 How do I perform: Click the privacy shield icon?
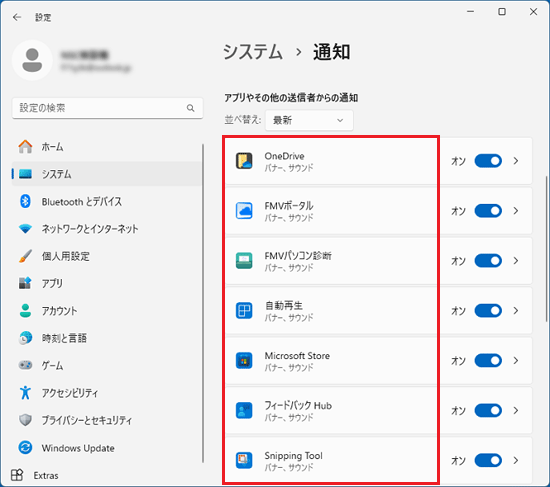pos(25,420)
